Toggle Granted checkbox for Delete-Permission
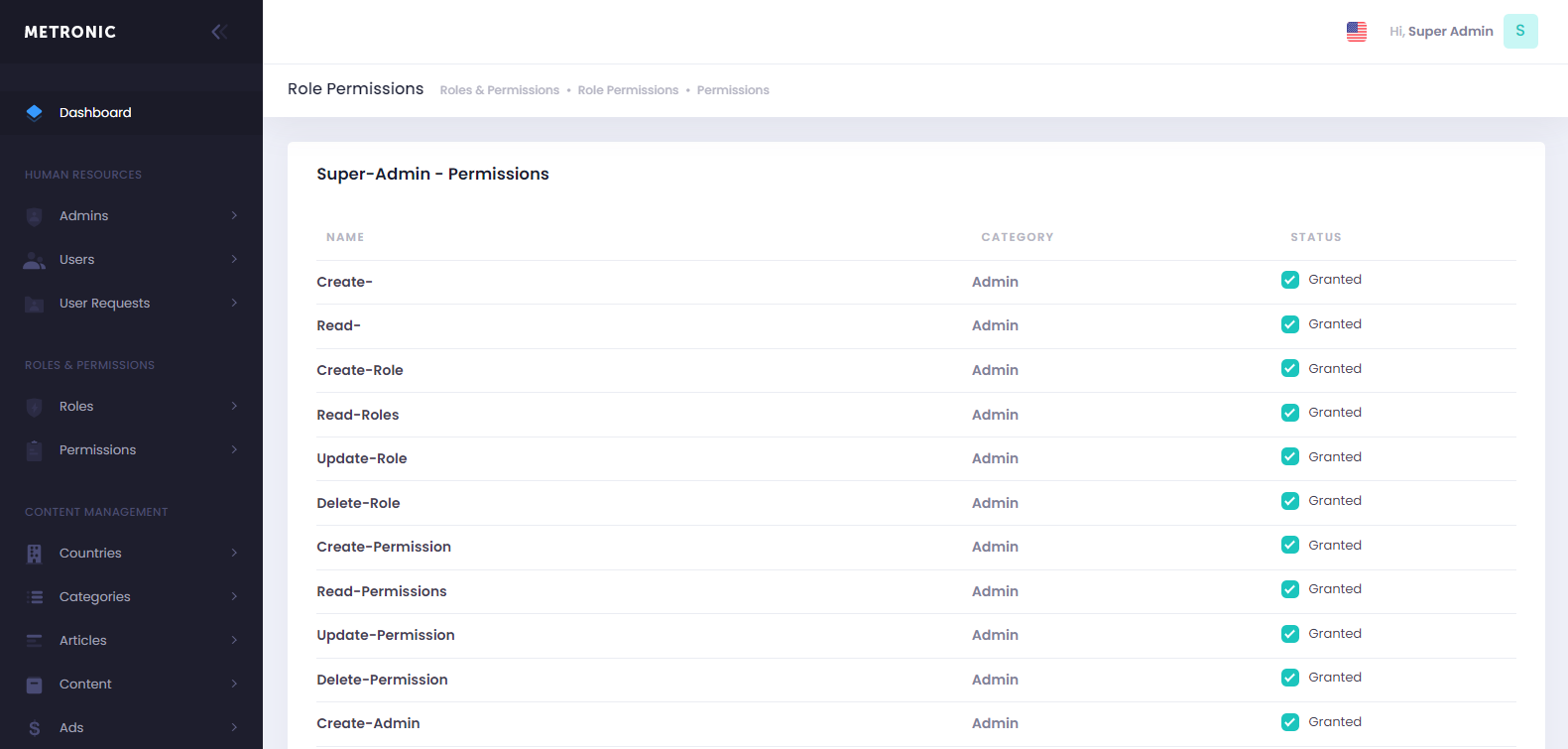Image resolution: width=1568 pixels, height=749 pixels. point(1289,678)
